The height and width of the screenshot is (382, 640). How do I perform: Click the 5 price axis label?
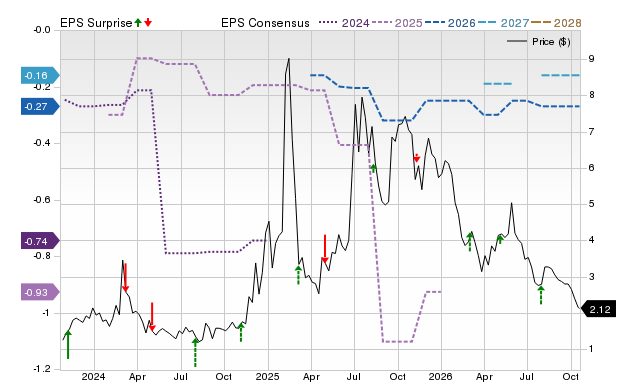pos(591,204)
